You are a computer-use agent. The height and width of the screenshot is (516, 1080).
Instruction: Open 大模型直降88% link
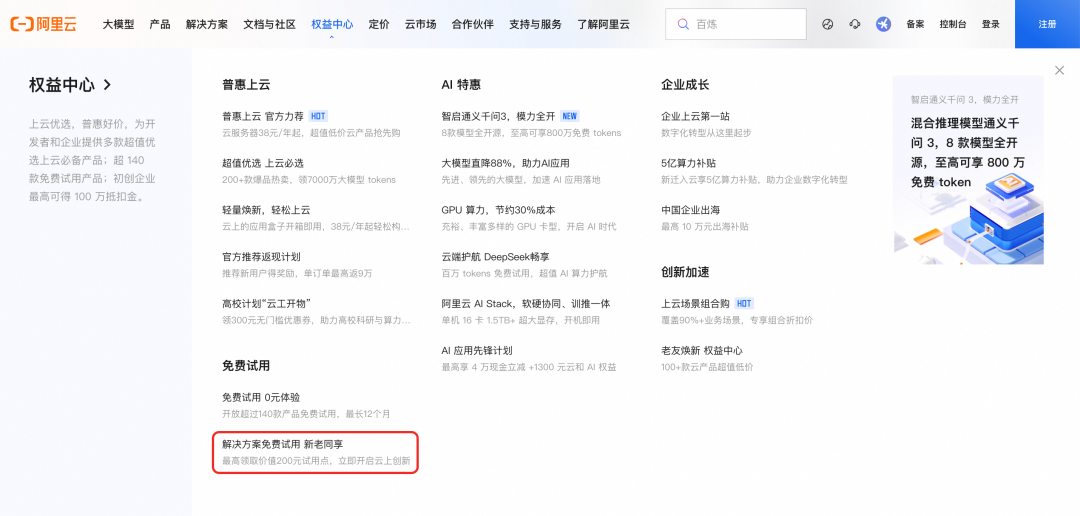point(506,163)
